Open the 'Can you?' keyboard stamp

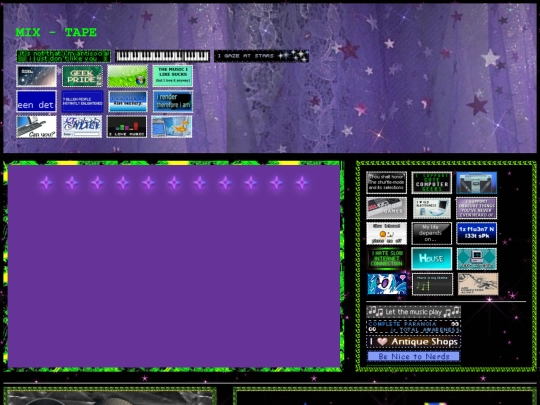(37, 127)
